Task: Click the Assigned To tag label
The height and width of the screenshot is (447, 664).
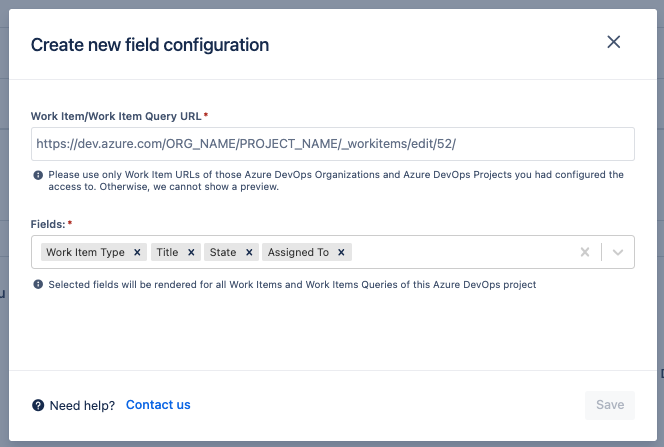Action: point(298,253)
